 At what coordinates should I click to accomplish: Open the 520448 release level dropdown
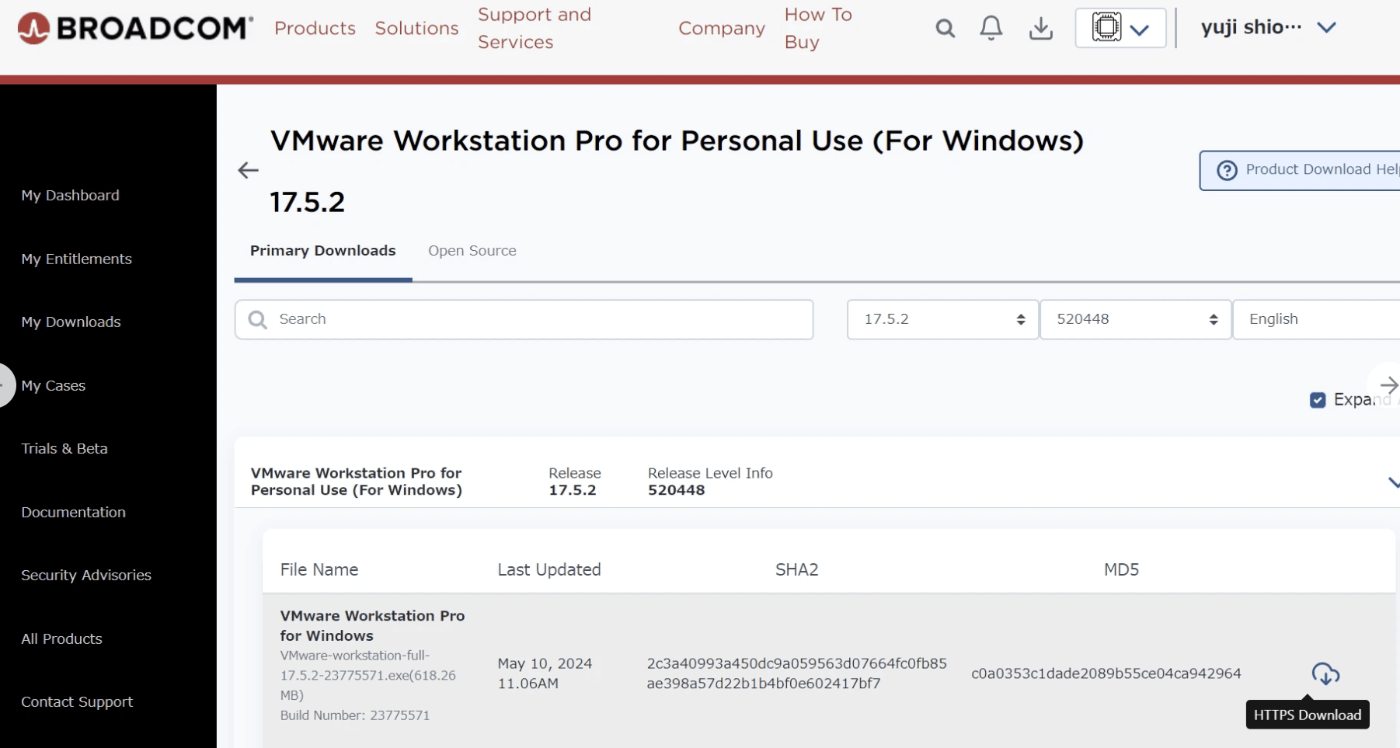tap(1135, 320)
